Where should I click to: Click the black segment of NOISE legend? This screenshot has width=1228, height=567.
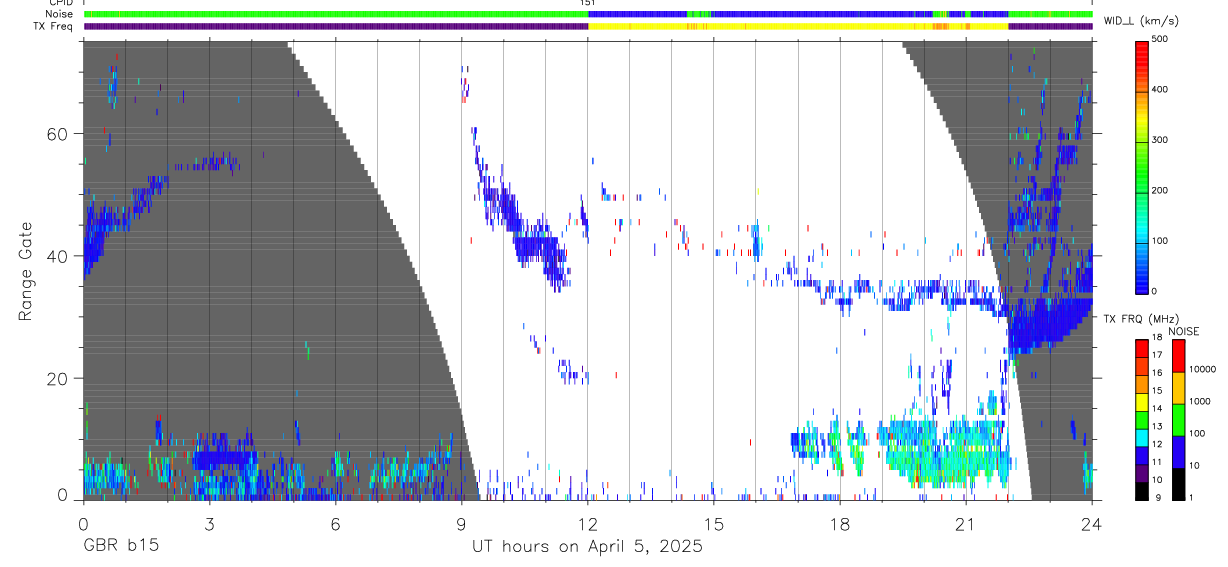click(x=1179, y=483)
